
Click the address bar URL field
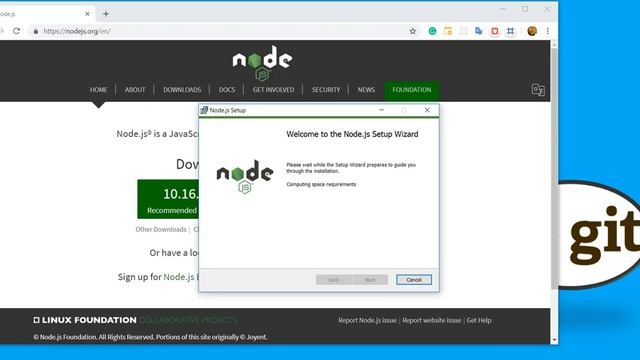pyautogui.click(x=224, y=31)
